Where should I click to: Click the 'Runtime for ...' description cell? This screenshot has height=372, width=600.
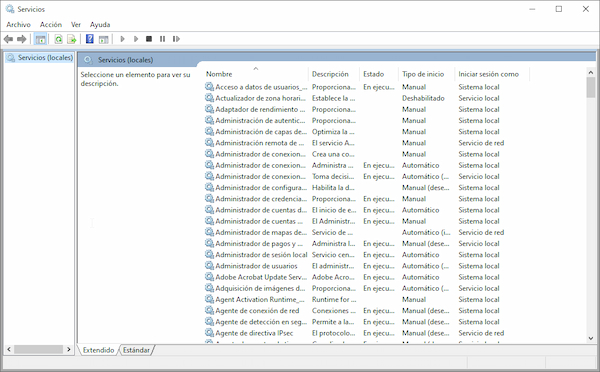[x=334, y=299]
